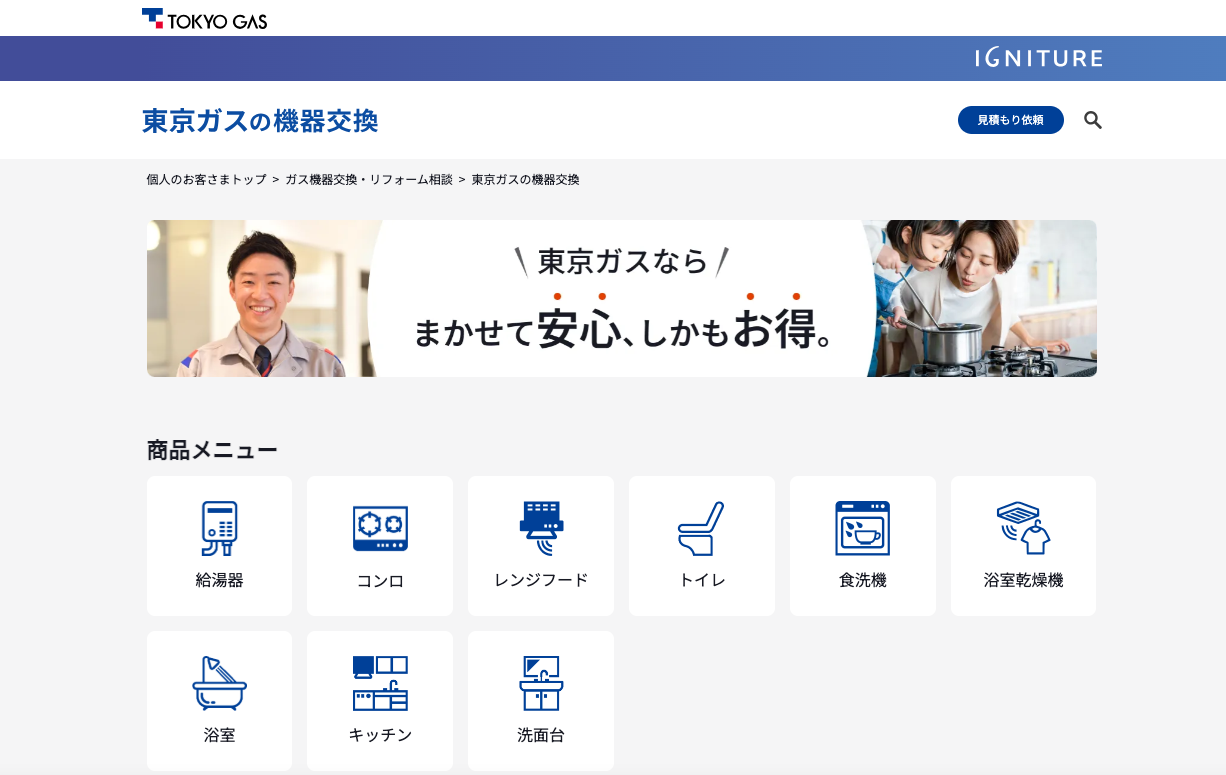
Task: Click the Tokyo Gas logo
Action: click(x=204, y=18)
